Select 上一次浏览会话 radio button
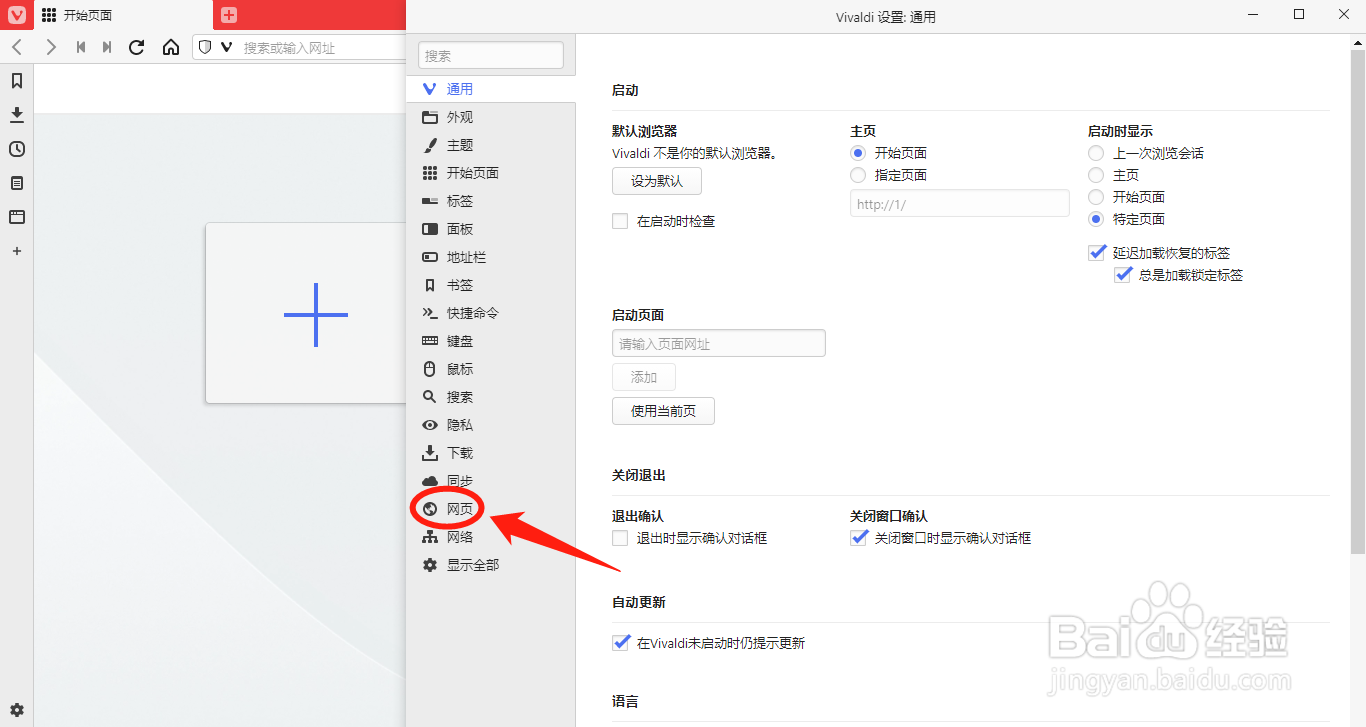The width and height of the screenshot is (1366, 727). (x=1096, y=153)
